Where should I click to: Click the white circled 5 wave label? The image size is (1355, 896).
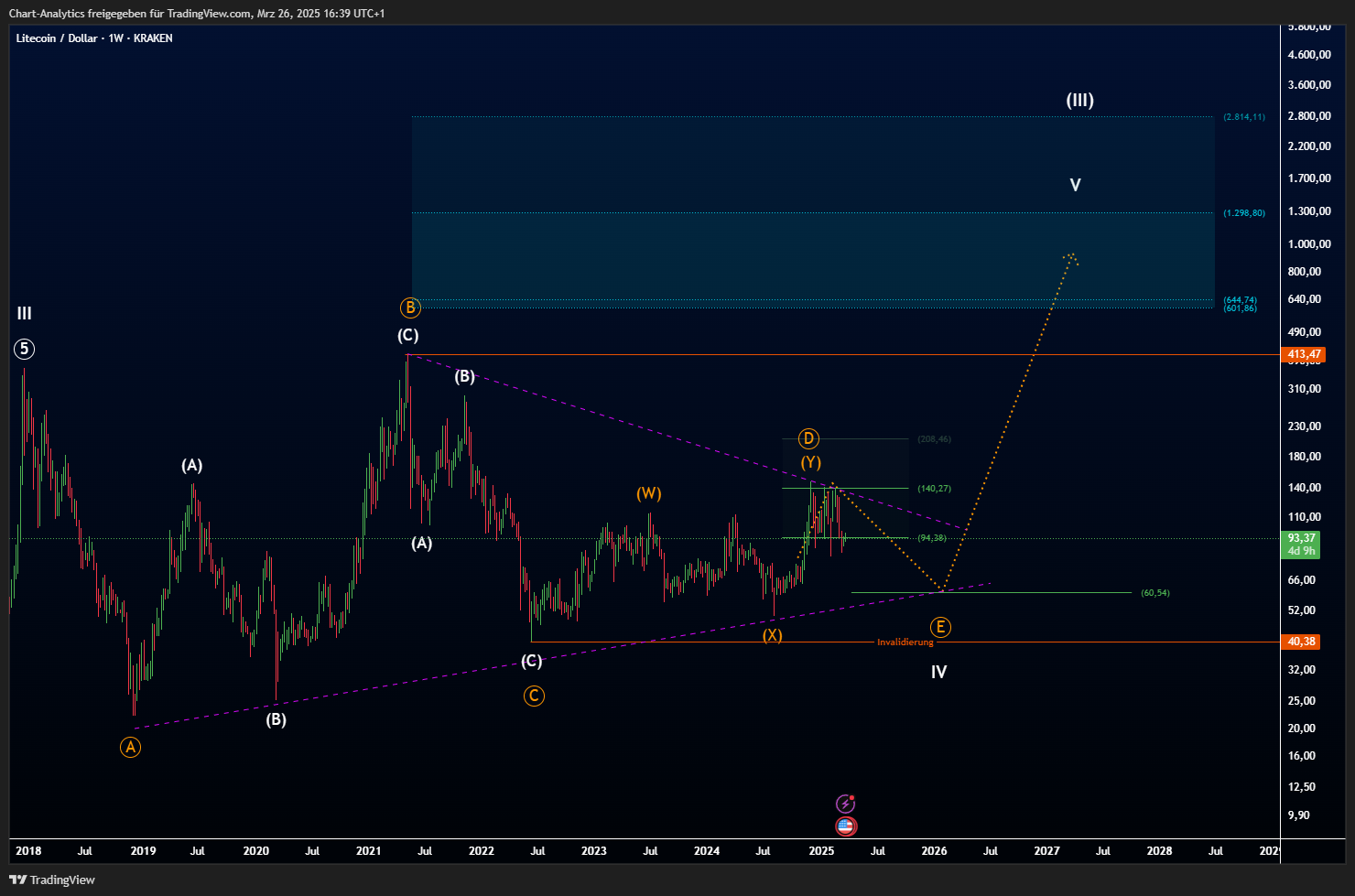pyautogui.click(x=25, y=349)
